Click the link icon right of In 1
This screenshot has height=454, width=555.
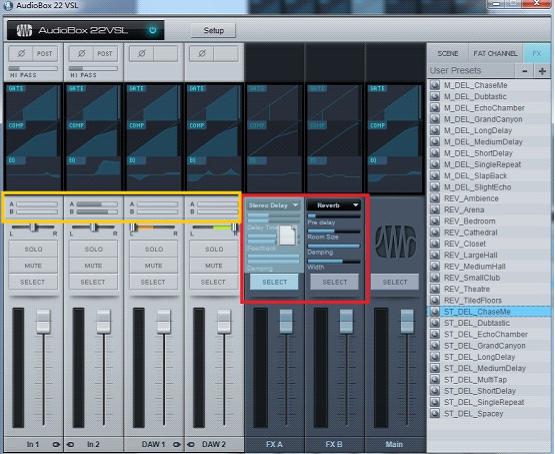(56, 444)
